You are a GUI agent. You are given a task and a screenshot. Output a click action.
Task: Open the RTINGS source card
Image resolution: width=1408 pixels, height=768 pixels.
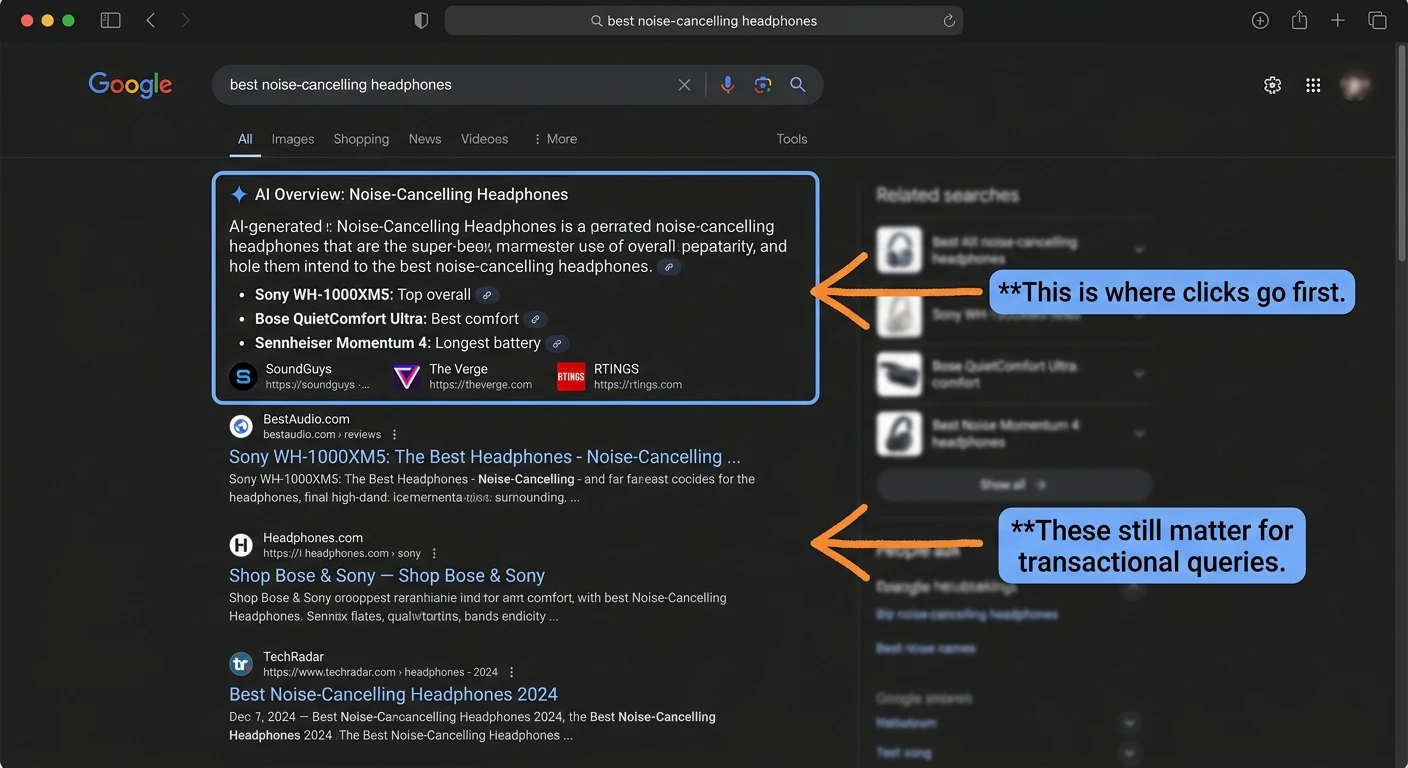(x=620, y=376)
